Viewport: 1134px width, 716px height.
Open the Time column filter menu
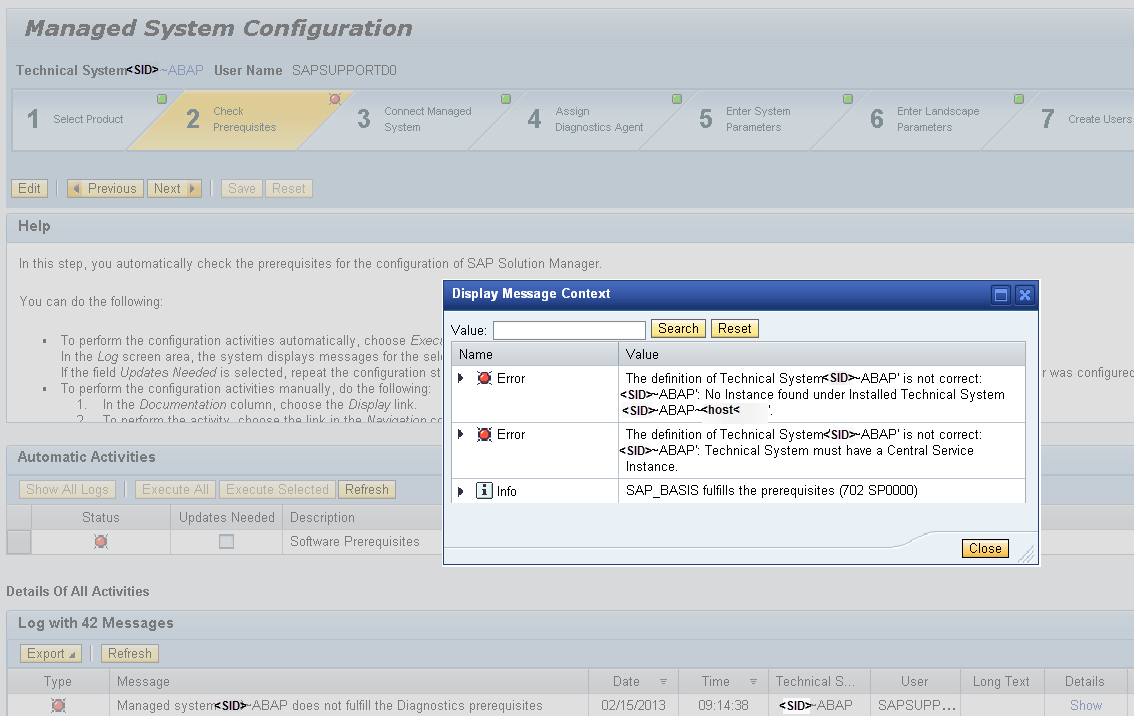pos(753,682)
